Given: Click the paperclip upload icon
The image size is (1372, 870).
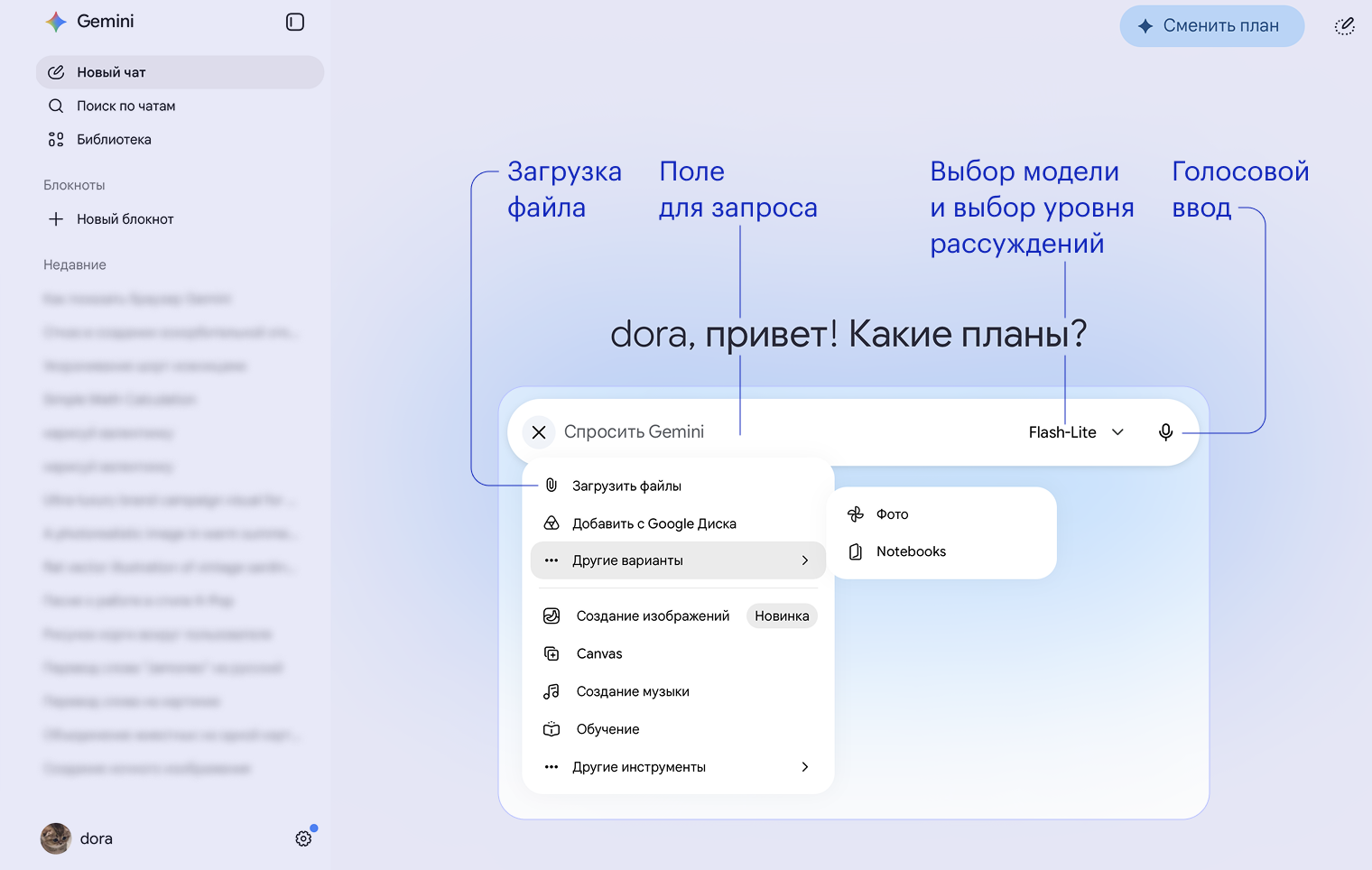Looking at the screenshot, I should coord(552,486).
